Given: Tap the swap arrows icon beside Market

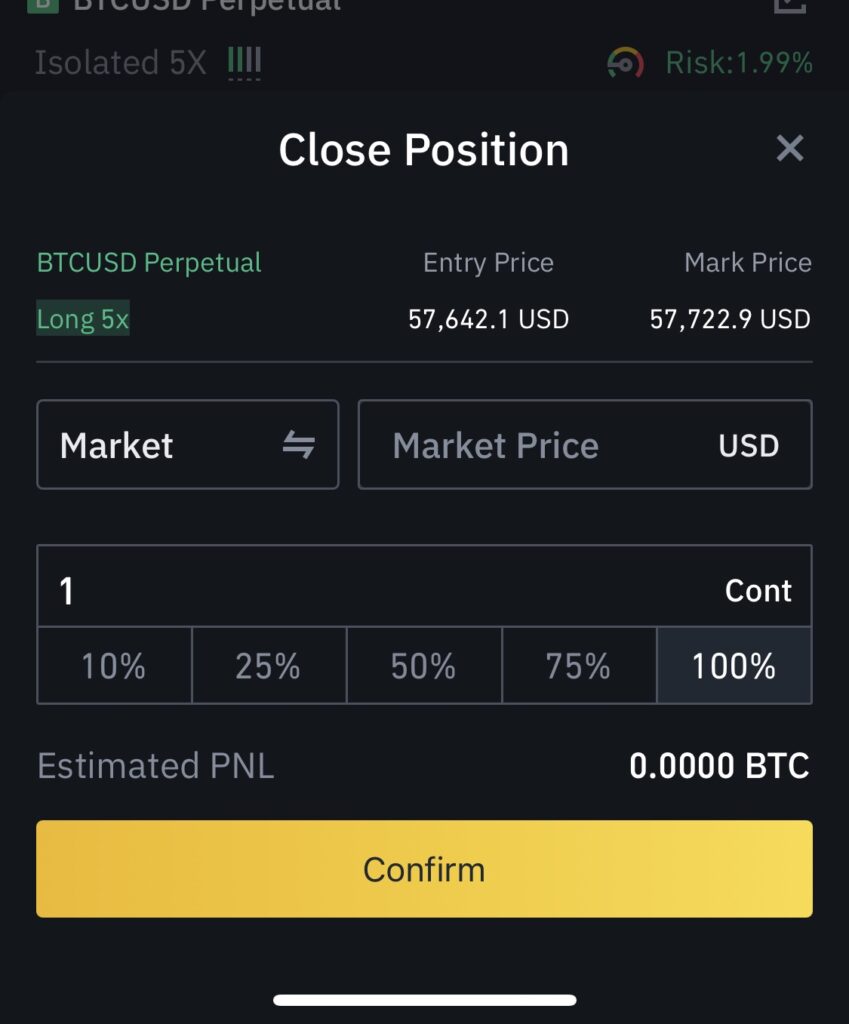Looking at the screenshot, I should (x=298, y=445).
